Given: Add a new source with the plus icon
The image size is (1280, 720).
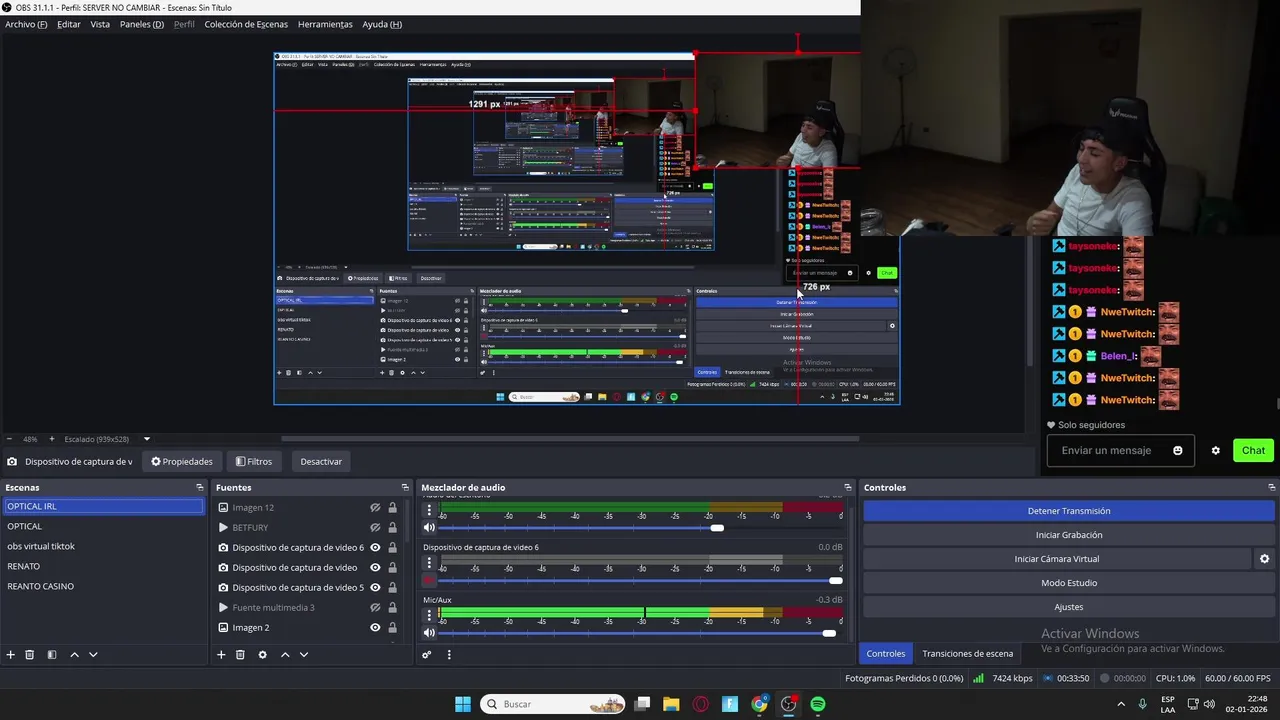Looking at the screenshot, I should click(x=221, y=655).
